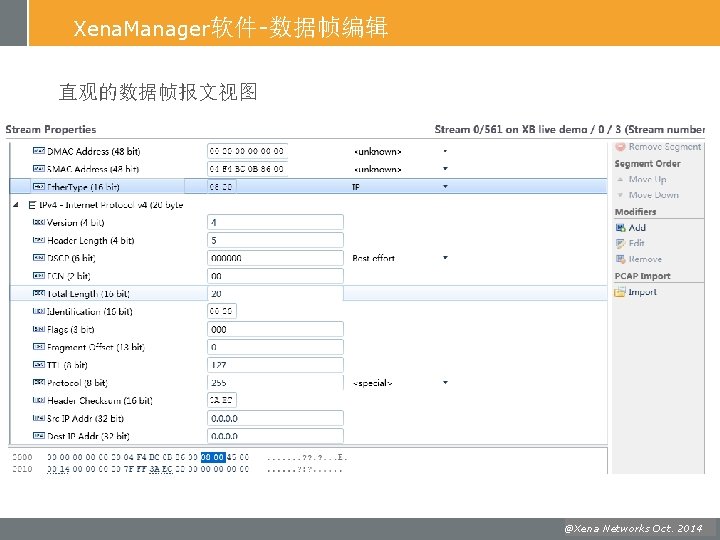Click the Remove modifier icon
720x540 pixels.
coord(620,259)
